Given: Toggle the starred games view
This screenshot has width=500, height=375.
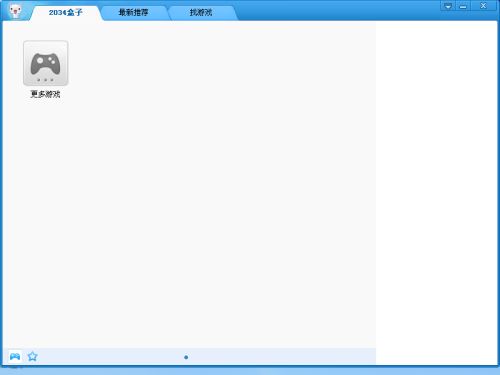Looking at the screenshot, I should [32, 357].
